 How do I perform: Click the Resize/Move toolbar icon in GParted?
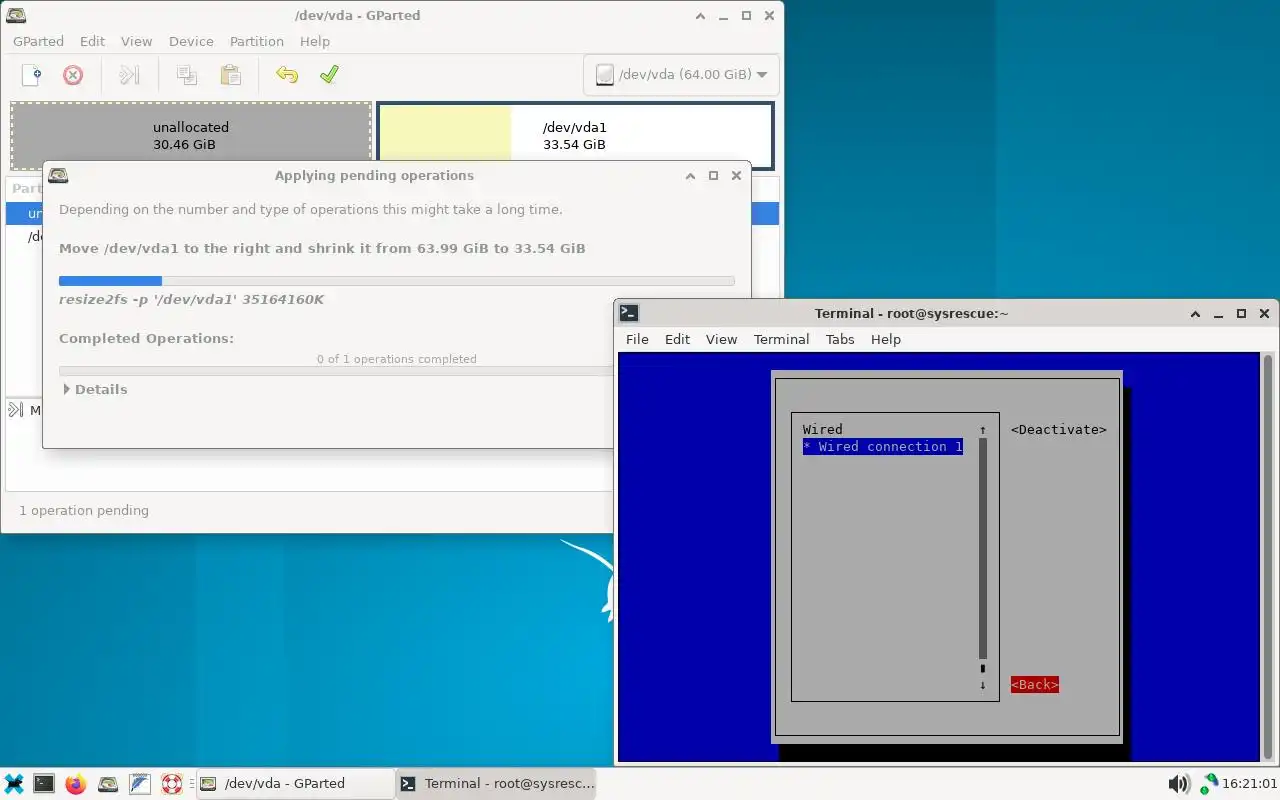coord(129,75)
